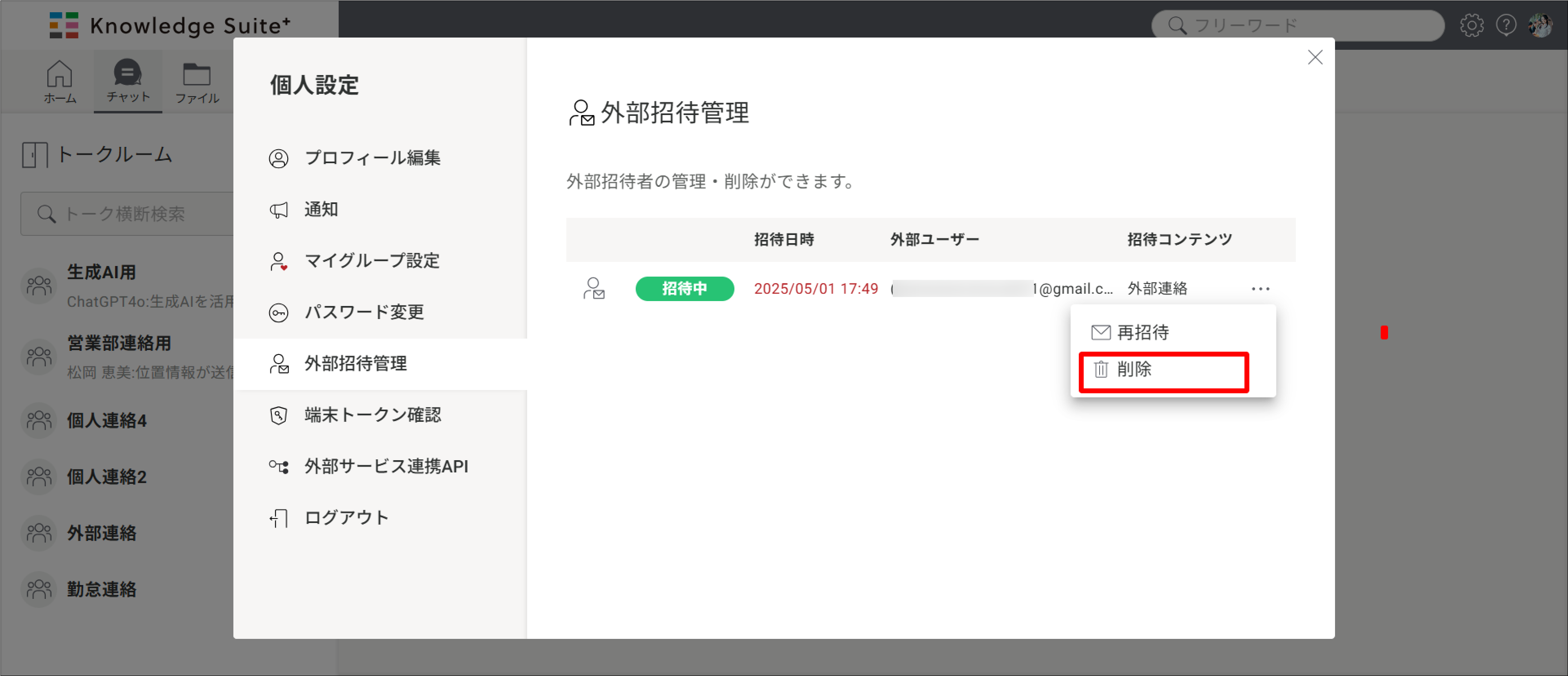Open the help question mark icon

pos(1506,25)
